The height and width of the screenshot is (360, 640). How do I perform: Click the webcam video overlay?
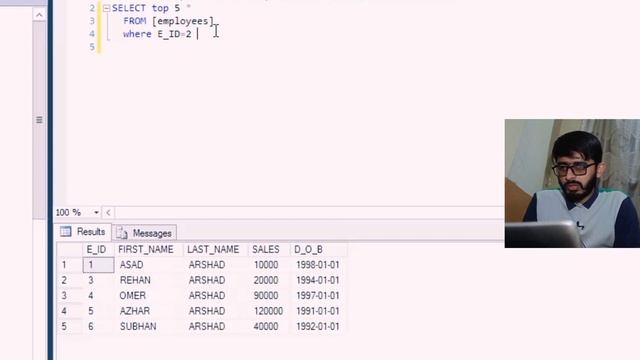572,183
